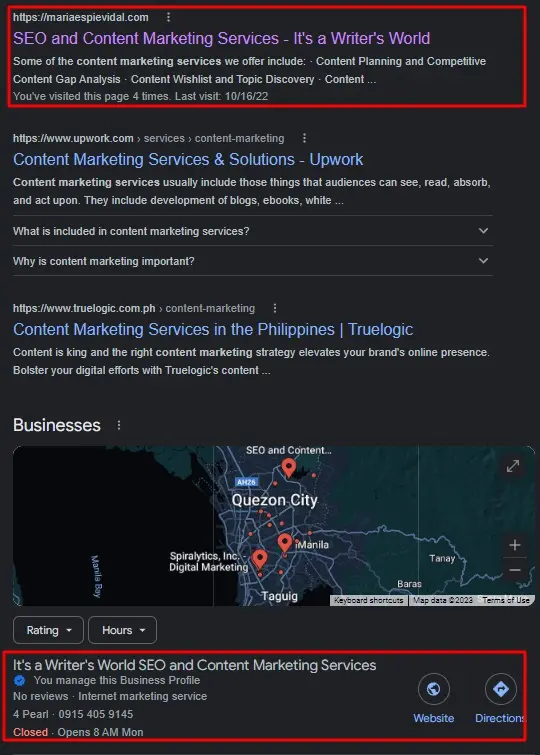Viewport: 540px width, 755px height.
Task: Expand 'Why is content marketing important?'
Action: pos(253,261)
